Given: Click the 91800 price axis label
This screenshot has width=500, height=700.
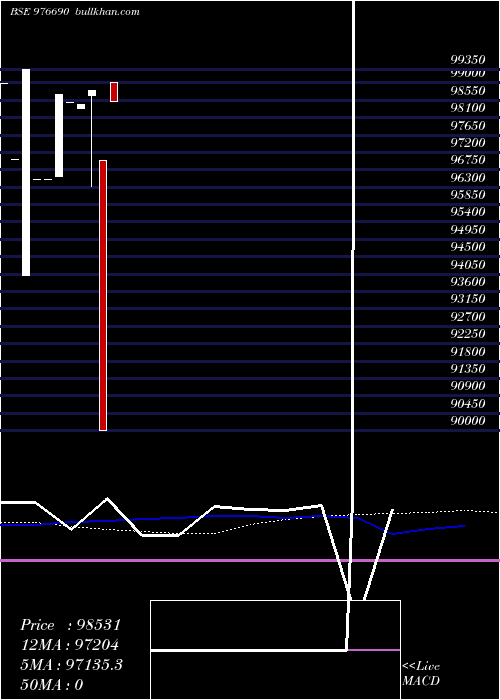Looking at the screenshot, I should pyautogui.click(x=467, y=351).
